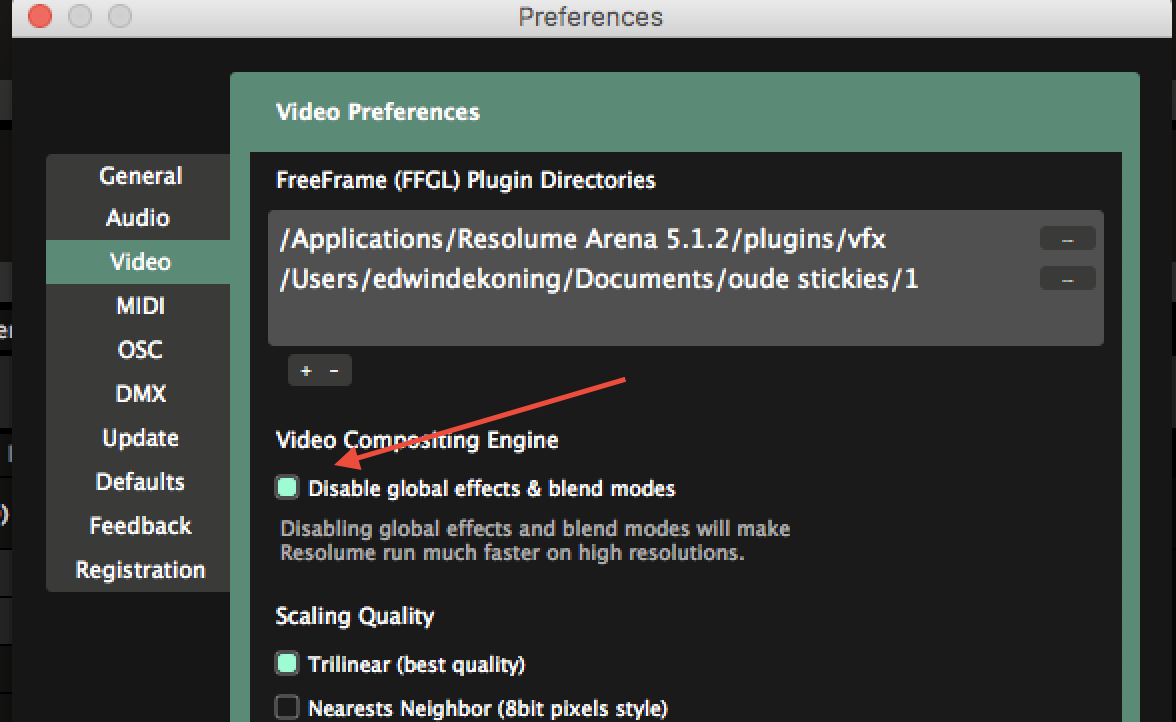This screenshot has height=722, width=1176.
Task: Enable Trilinear best quality scaling
Action: [288, 663]
